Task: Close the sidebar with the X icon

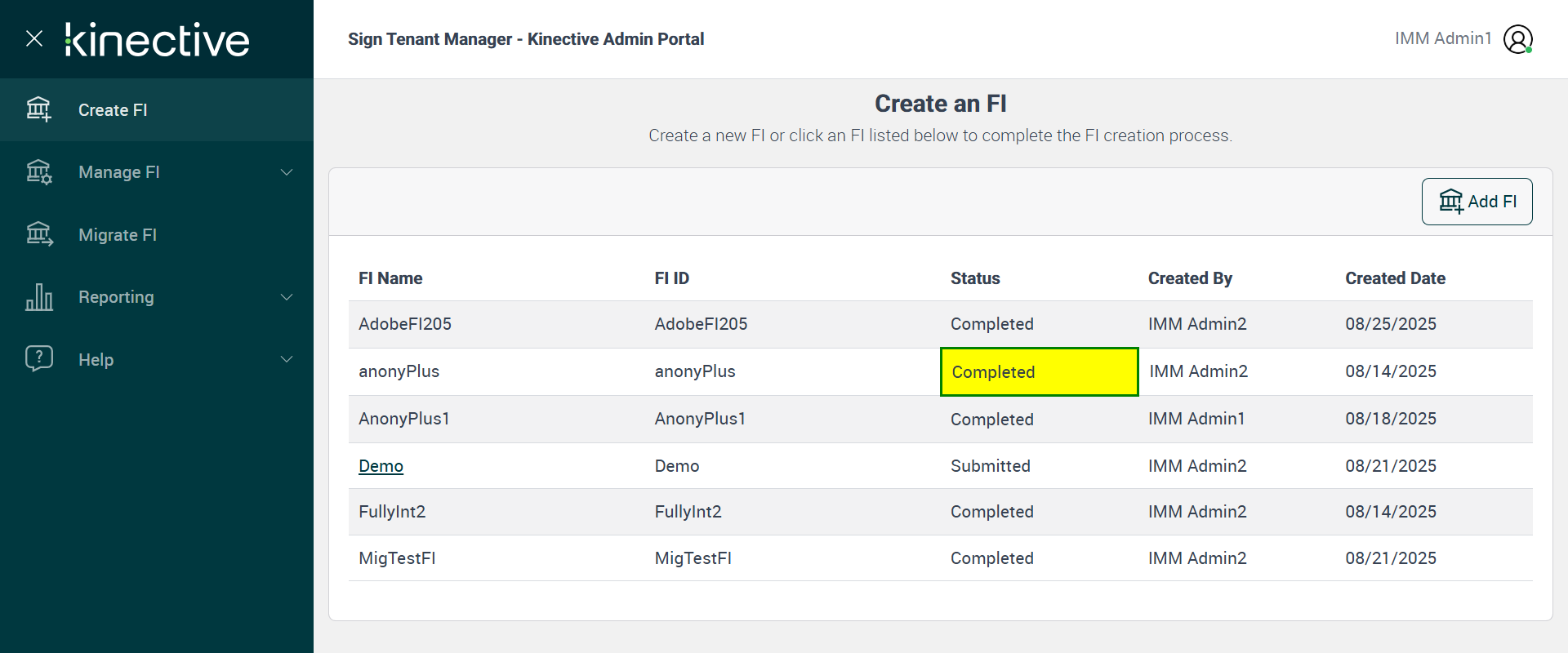Action: point(34,38)
